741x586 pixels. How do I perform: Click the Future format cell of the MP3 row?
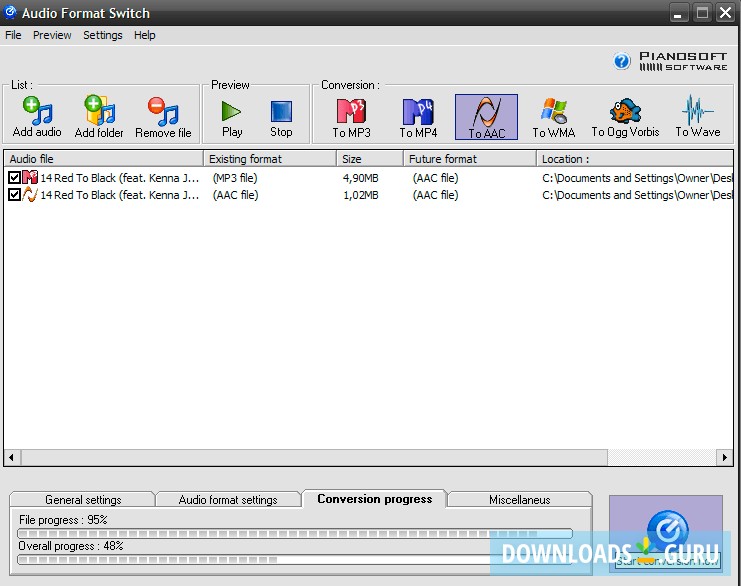click(x=435, y=178)
